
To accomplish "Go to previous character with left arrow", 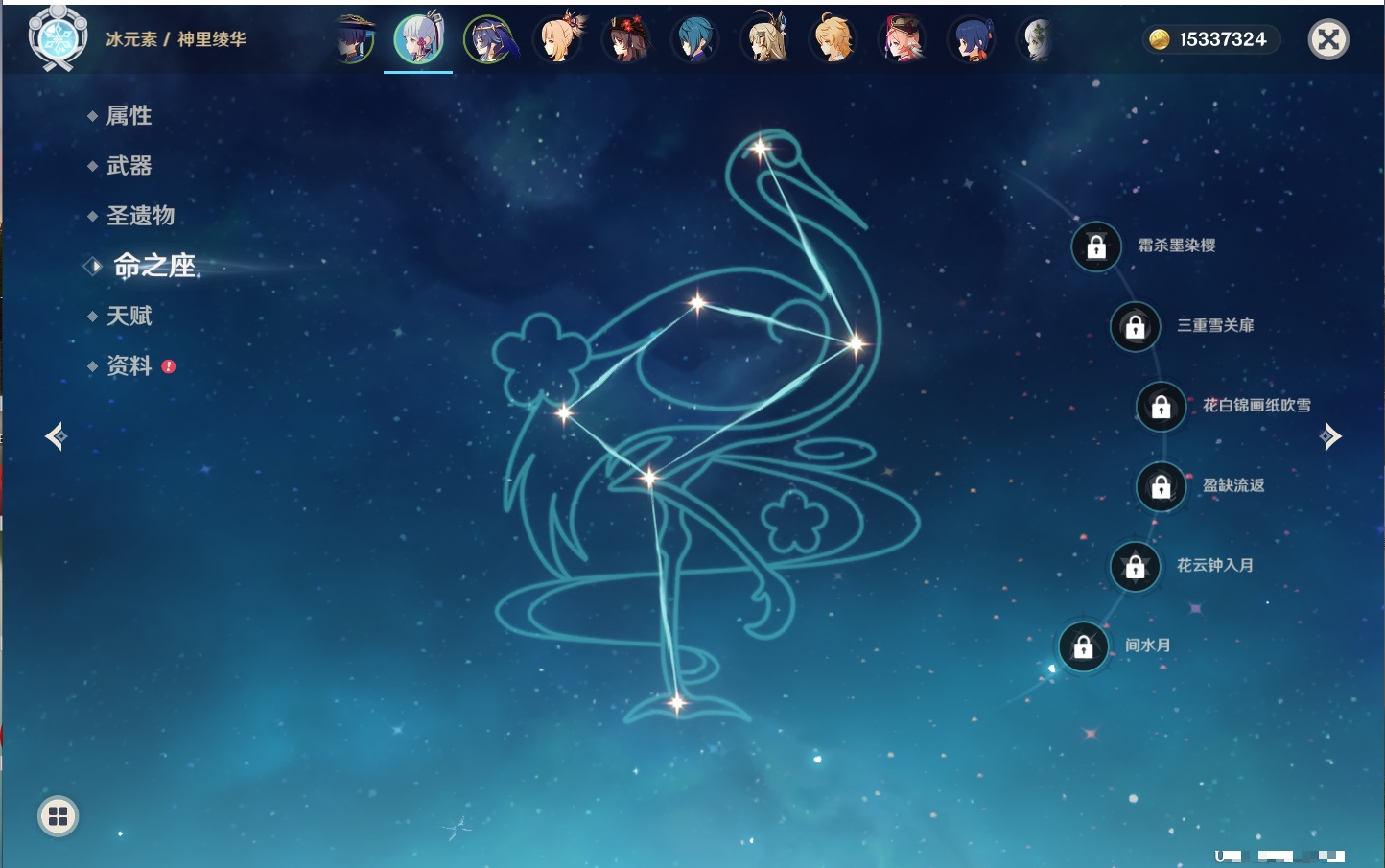I will (56, 436).
